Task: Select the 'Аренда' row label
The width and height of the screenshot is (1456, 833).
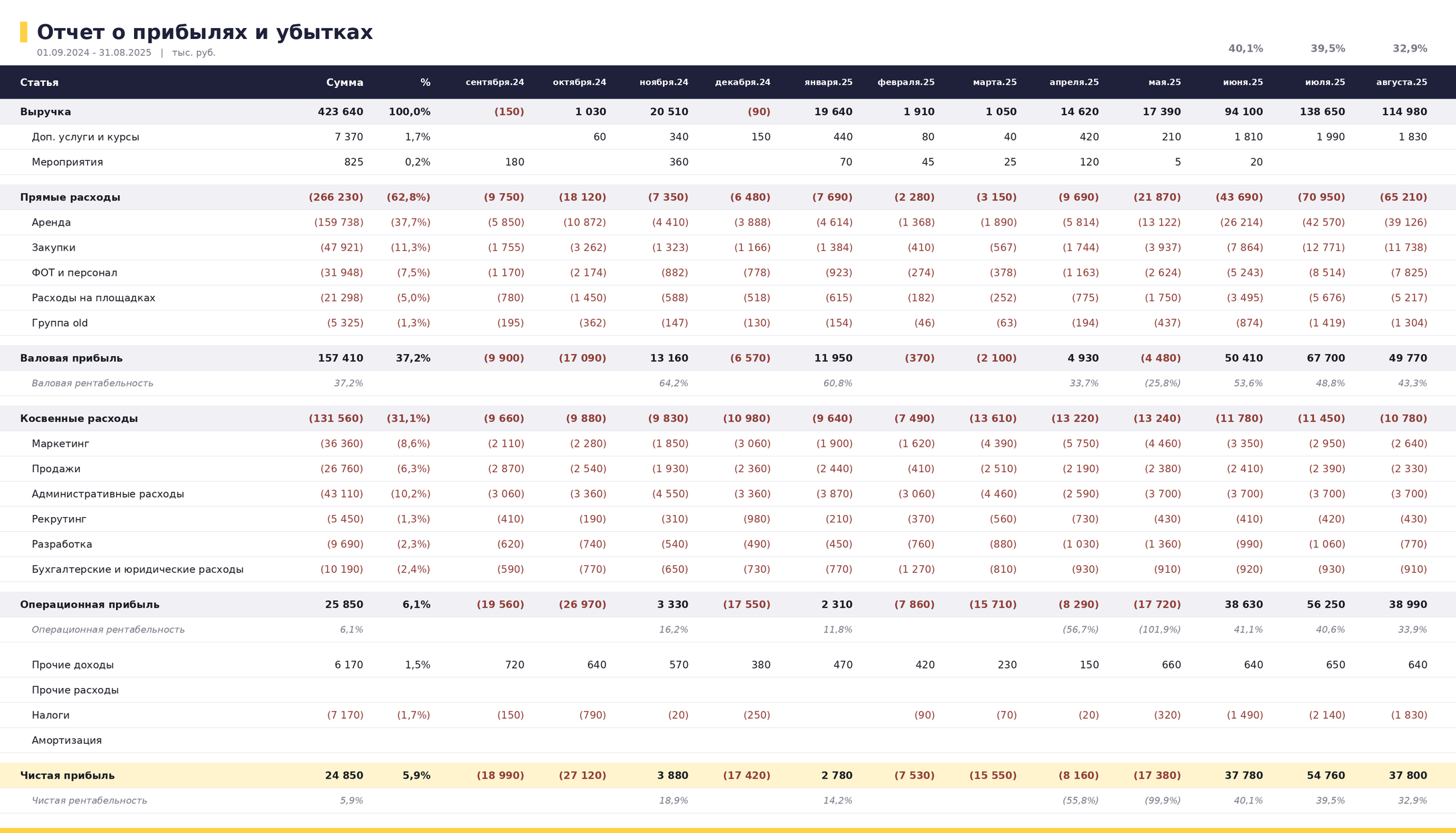Action: click(x=52, y=223)
